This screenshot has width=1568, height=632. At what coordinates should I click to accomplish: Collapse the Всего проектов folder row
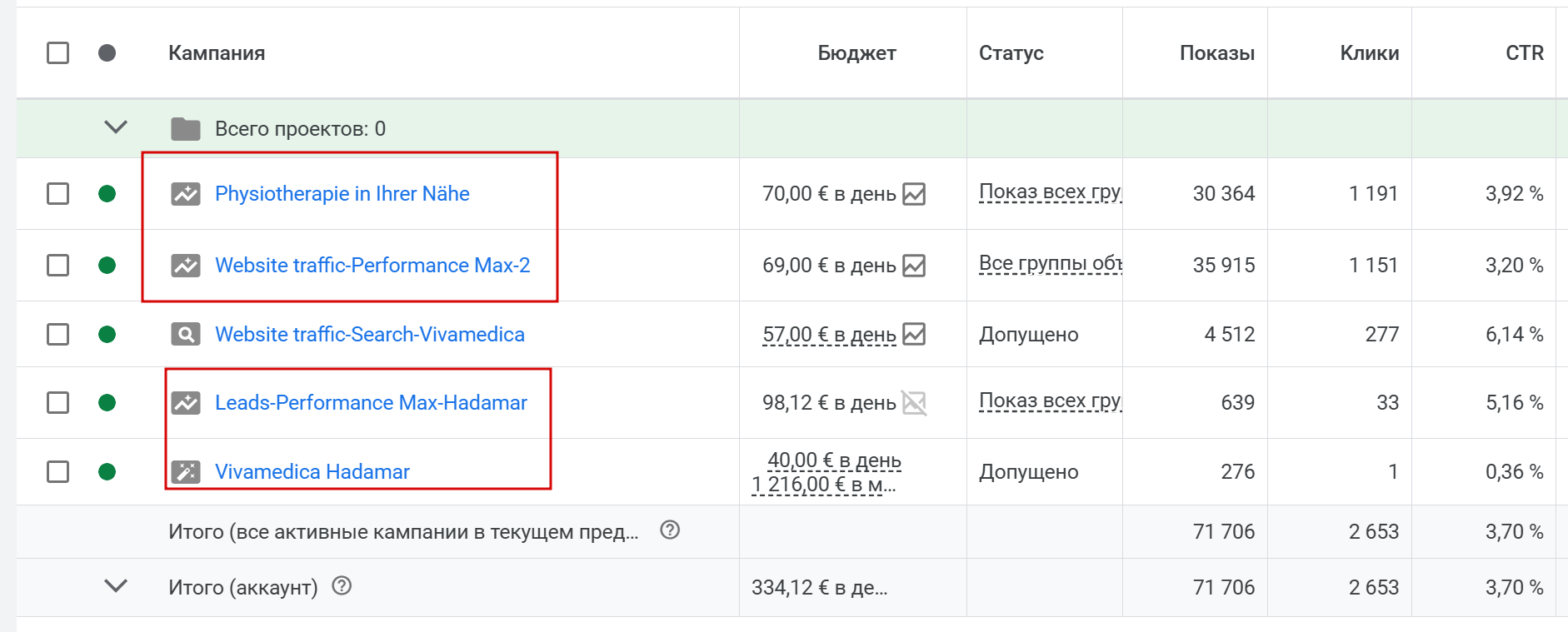[x=116, y=127]
